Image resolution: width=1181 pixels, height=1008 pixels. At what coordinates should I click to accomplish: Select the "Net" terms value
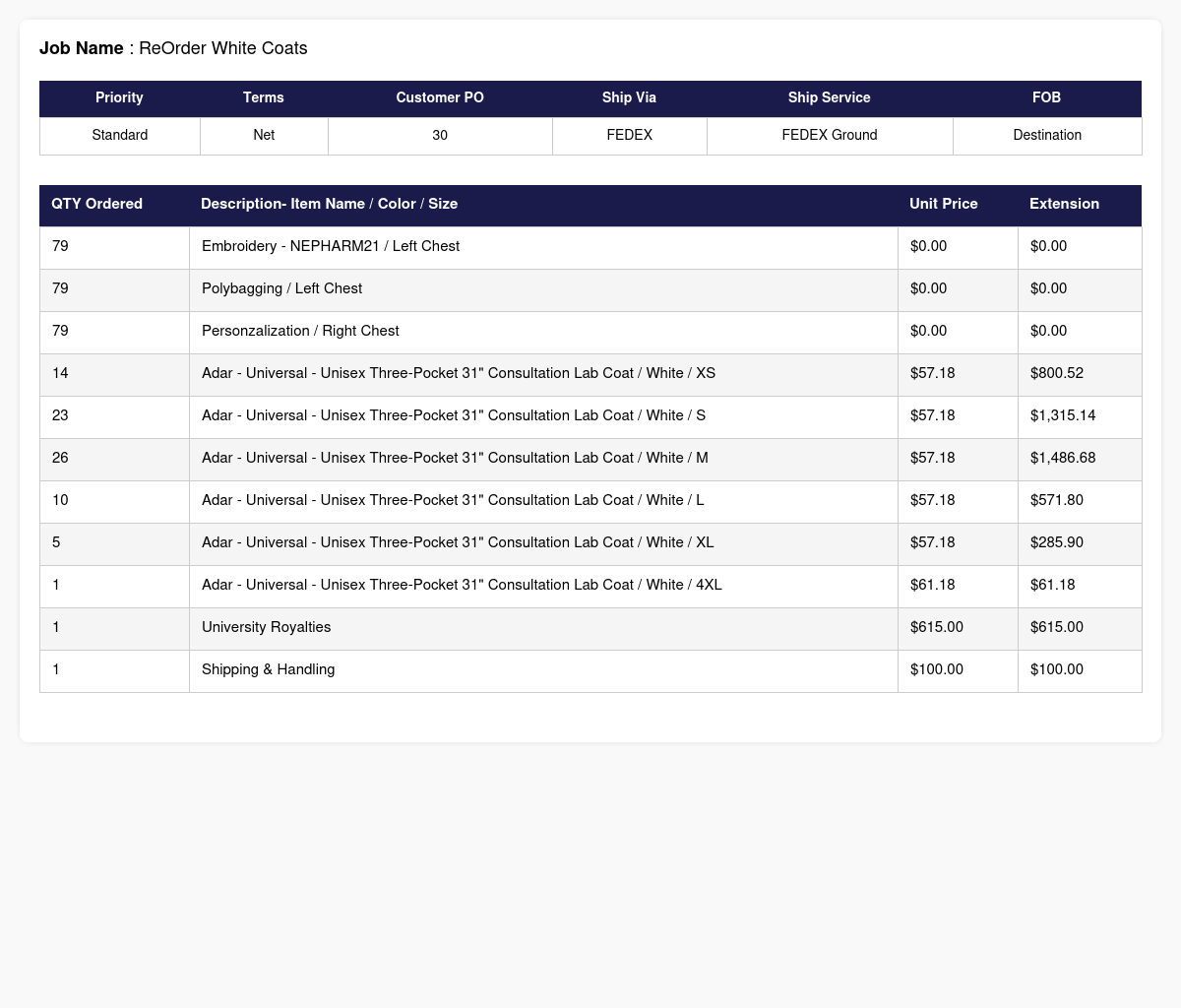(264, 135)
